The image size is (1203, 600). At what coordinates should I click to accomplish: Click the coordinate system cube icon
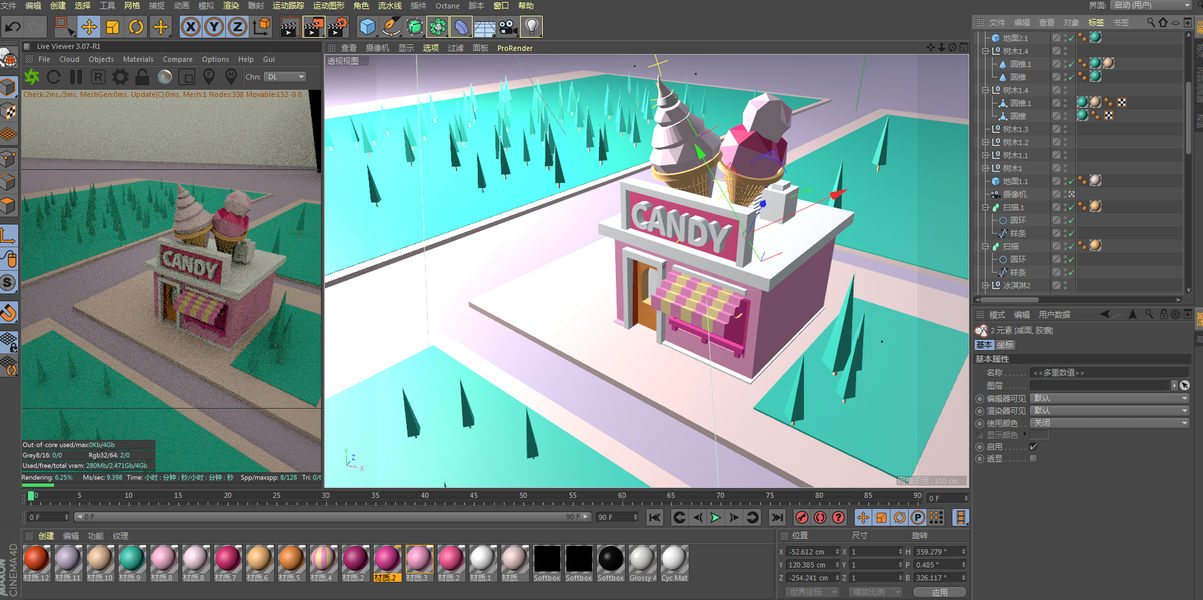[x=262, y=27]
